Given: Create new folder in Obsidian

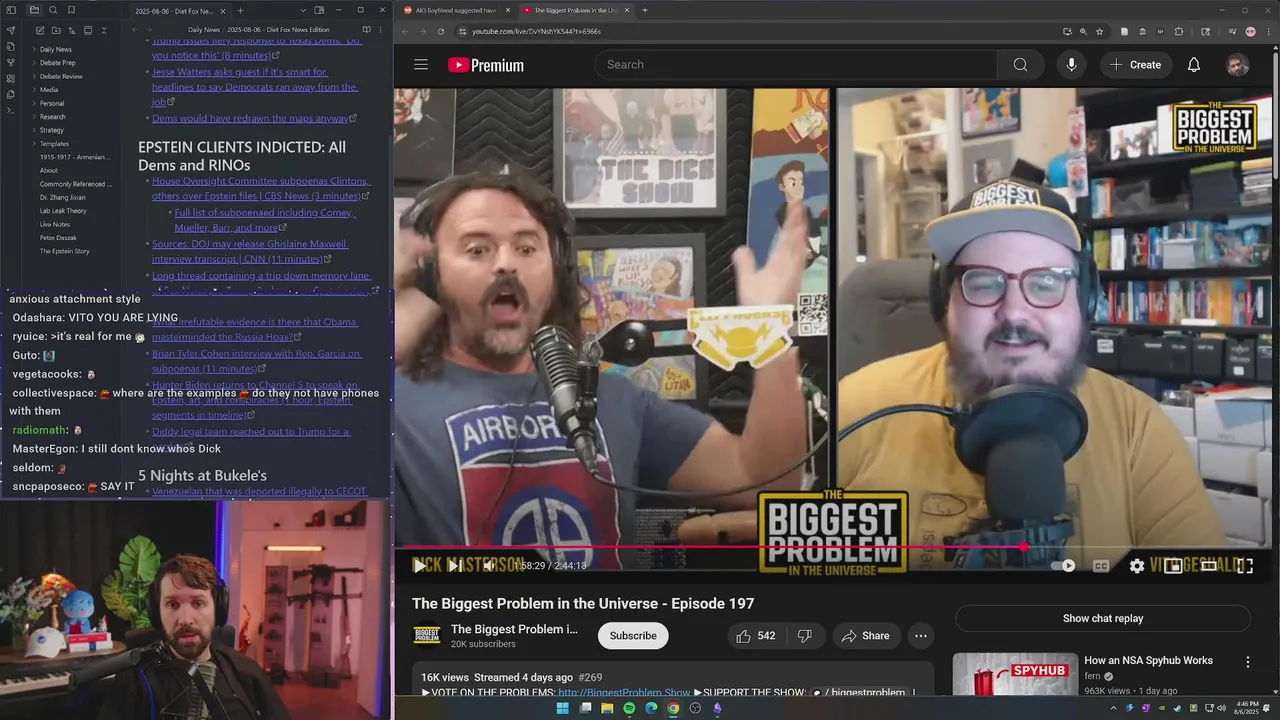Looking at the screenshot, I should pos(55,30).
